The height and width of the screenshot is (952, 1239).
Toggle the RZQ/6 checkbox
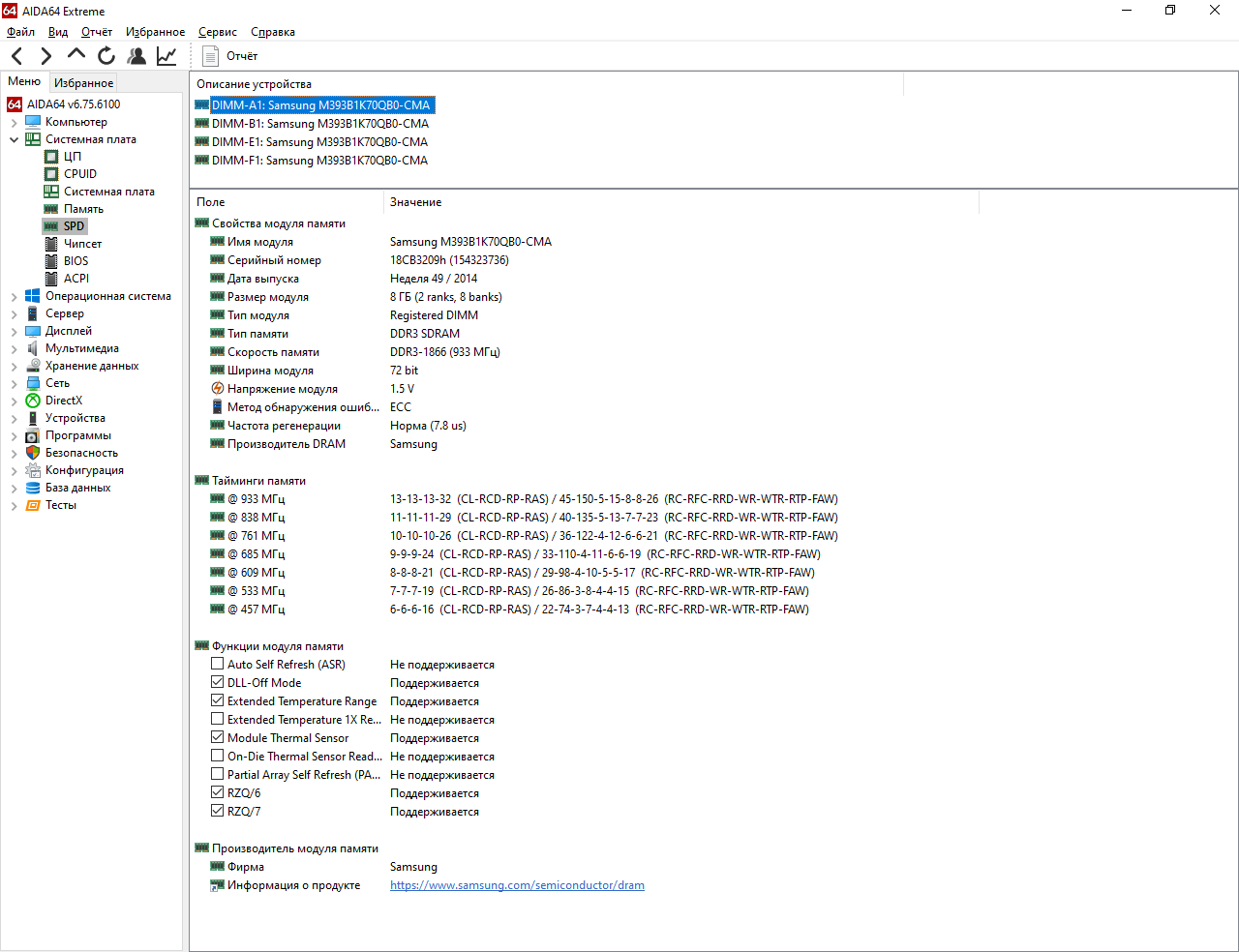218,793
